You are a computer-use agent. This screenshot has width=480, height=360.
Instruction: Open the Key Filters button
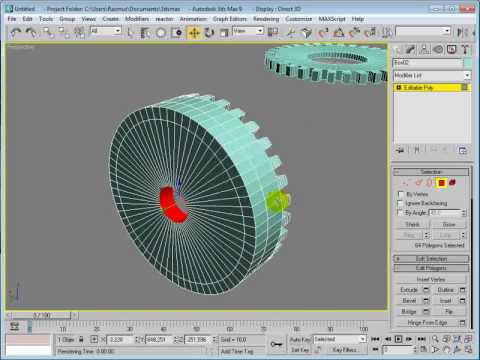pyautogui.click(x=344, y=350)
